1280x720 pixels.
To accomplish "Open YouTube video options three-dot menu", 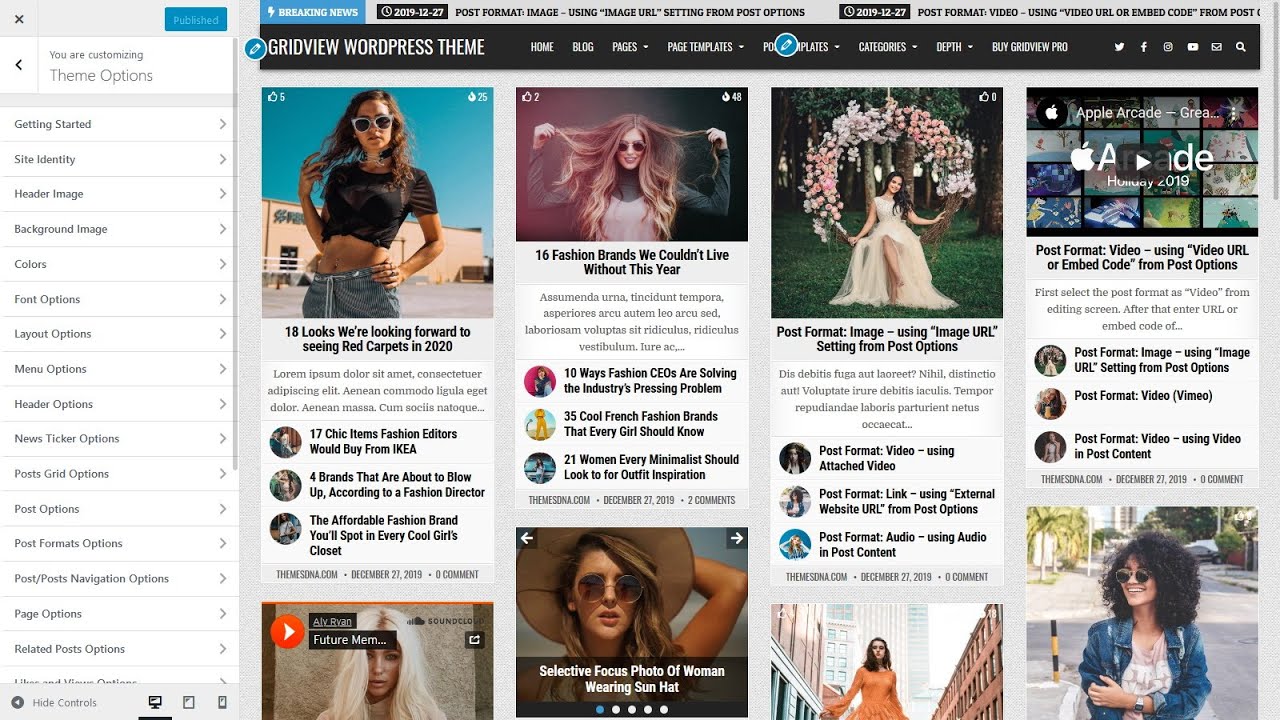I will tap(1234, 113).
